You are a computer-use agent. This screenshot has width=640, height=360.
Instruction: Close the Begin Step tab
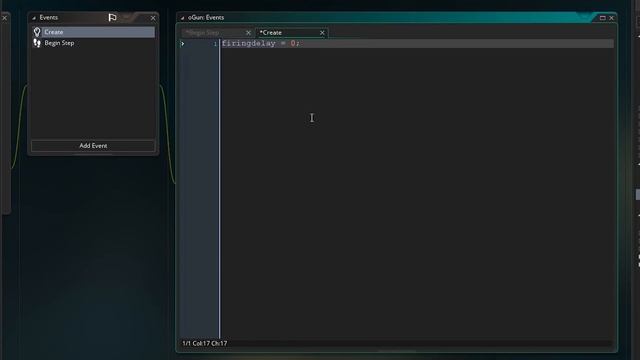[248, 33]
